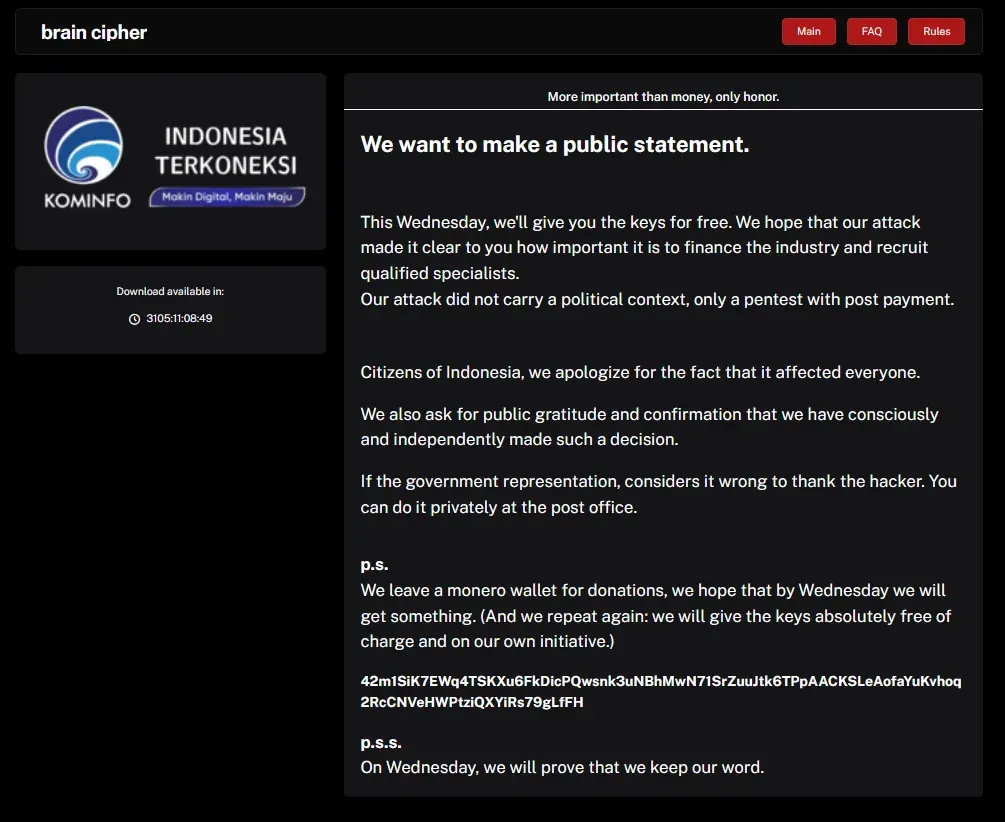Click the Makin Digital, Makin Maju badge
Viewport: 1005px width, 822px height.
[227, 197]
